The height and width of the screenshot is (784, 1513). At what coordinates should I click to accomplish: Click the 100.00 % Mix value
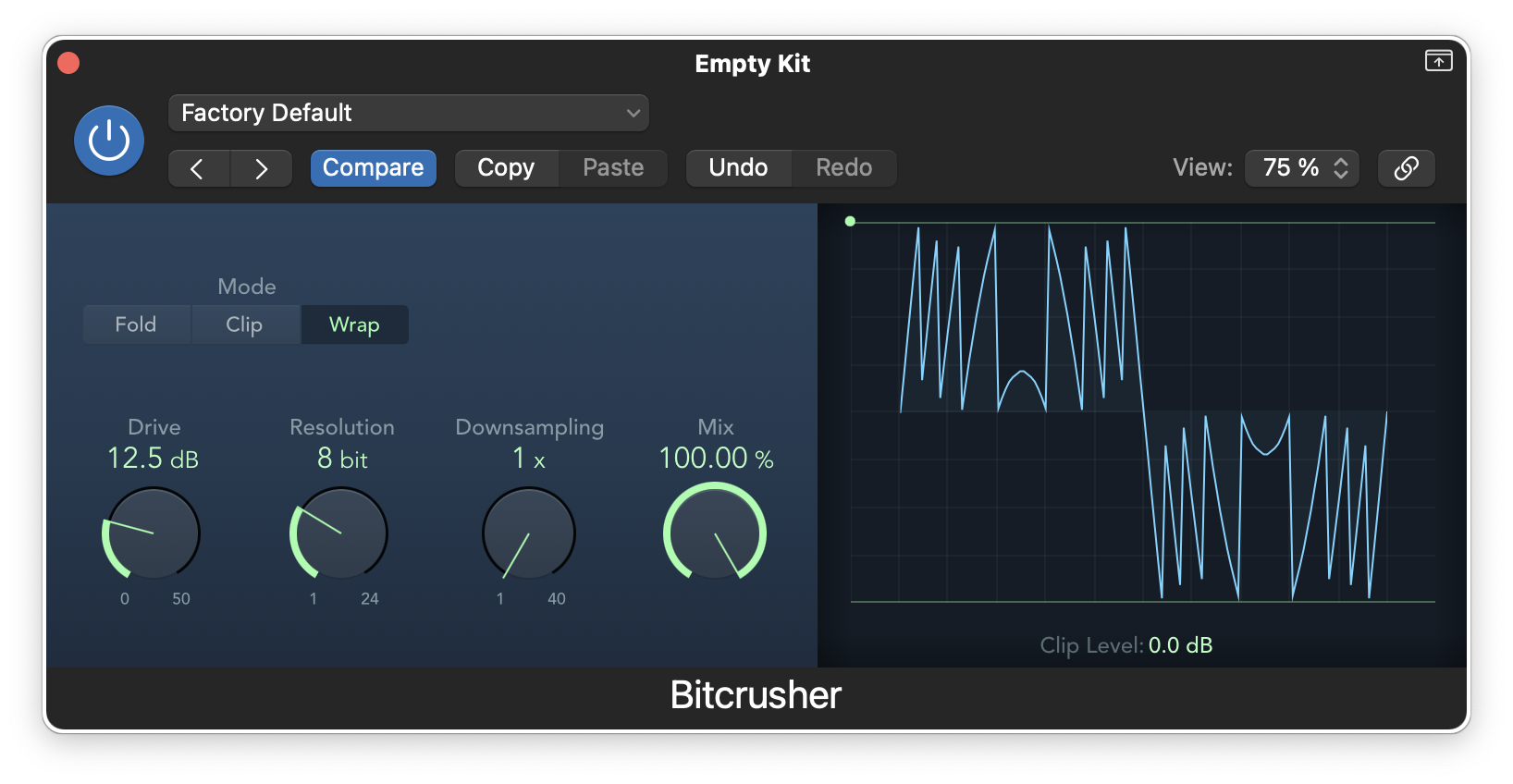point(716,459)
